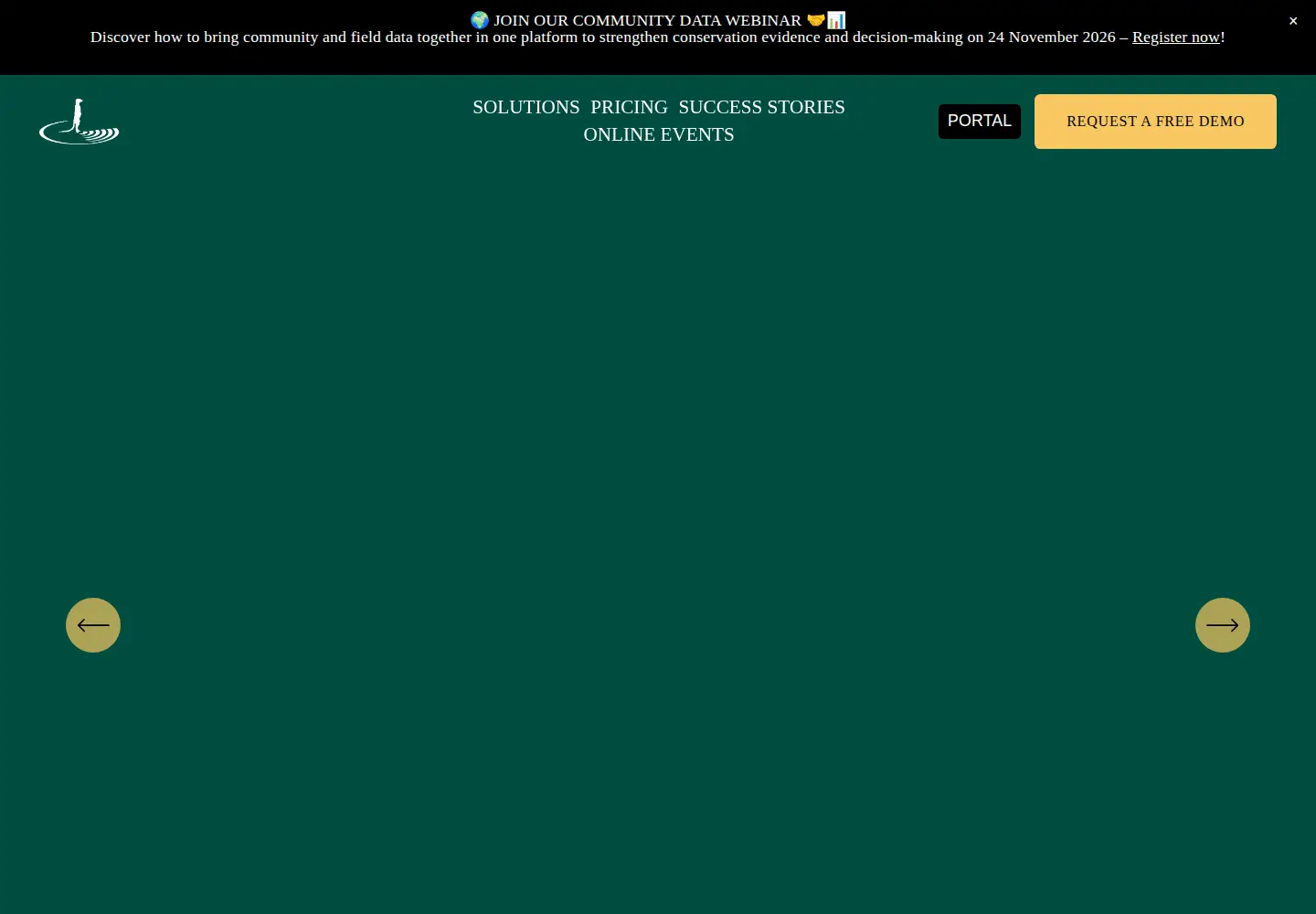The width and height of the screenshot is (1316, 914).
Task: Follow the Register now link
Action: pyautogui.click(x=1176, y=37)
